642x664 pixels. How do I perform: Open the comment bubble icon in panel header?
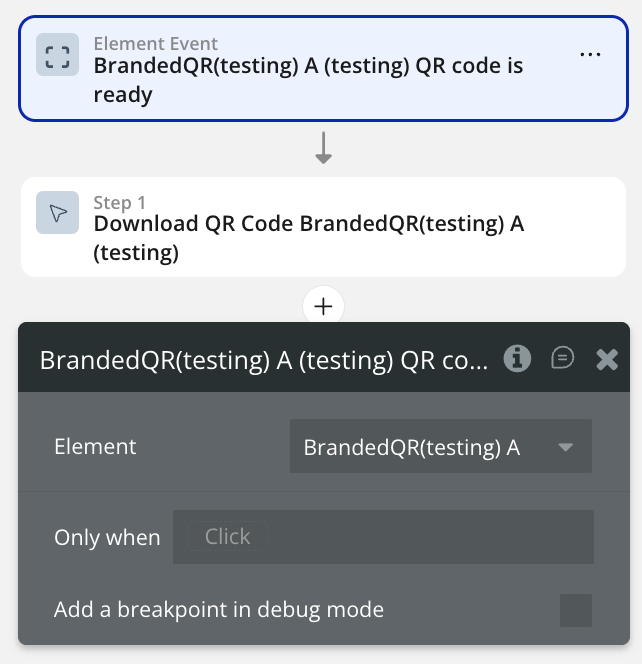[x=563, y=359]
